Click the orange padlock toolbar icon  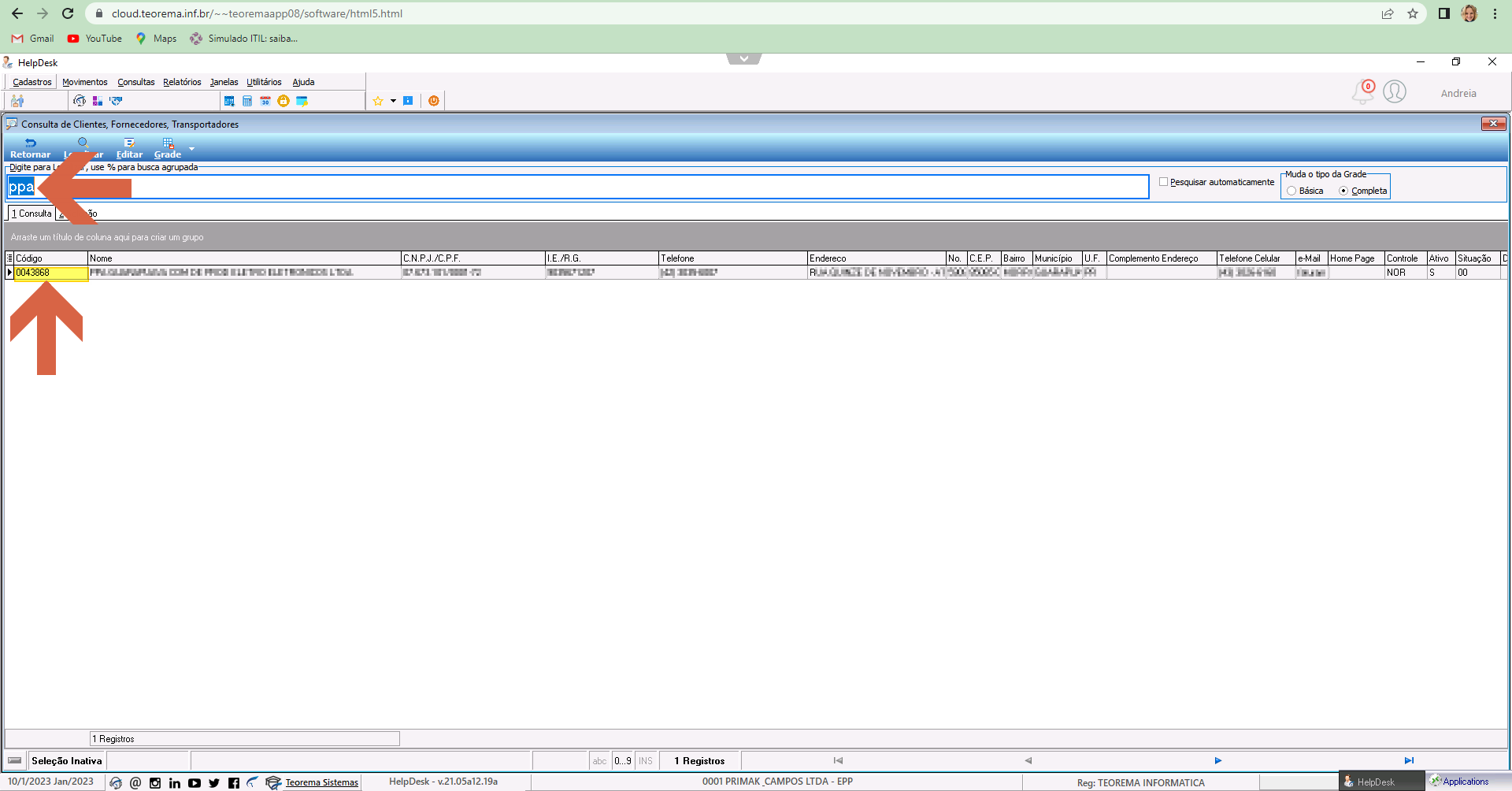click(283, 101)
